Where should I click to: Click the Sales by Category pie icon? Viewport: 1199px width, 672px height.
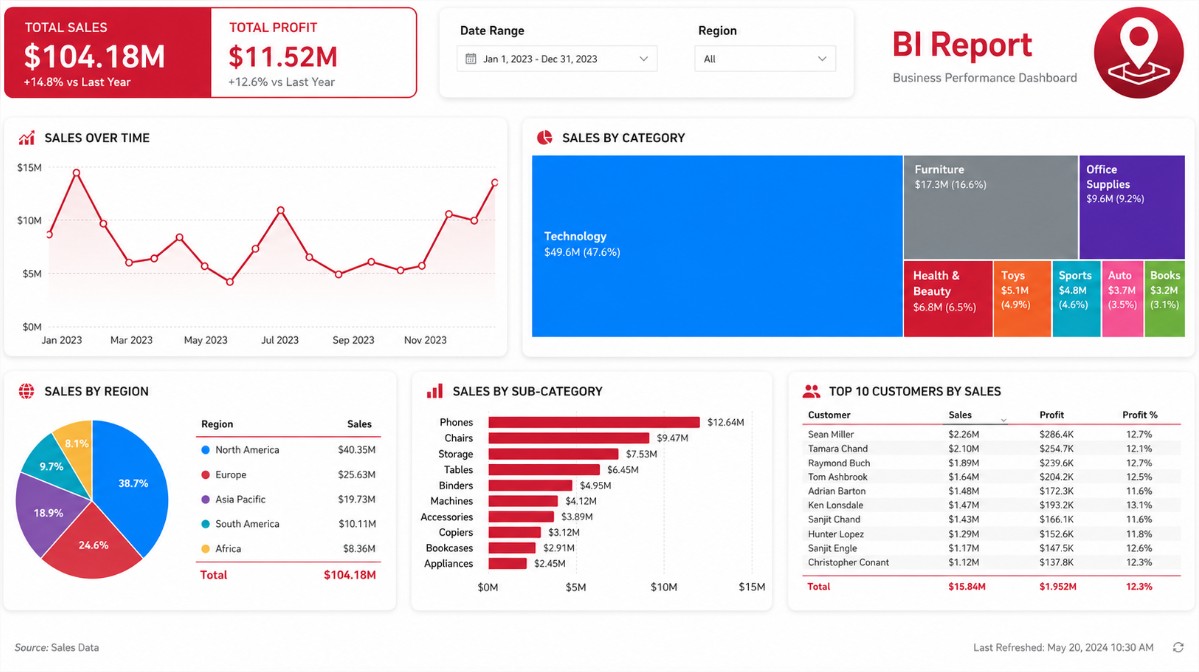[544, 138]
